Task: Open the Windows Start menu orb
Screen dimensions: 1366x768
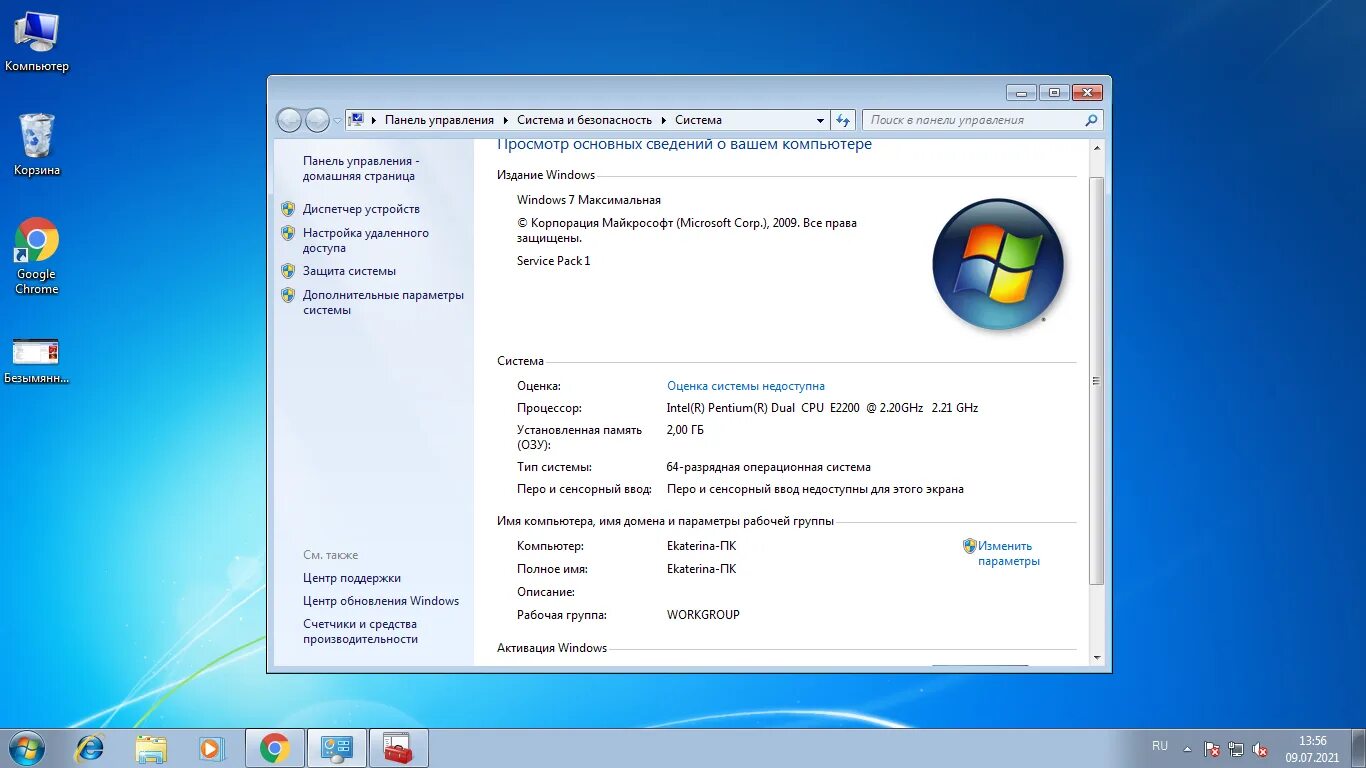Action: coord(26,748)
